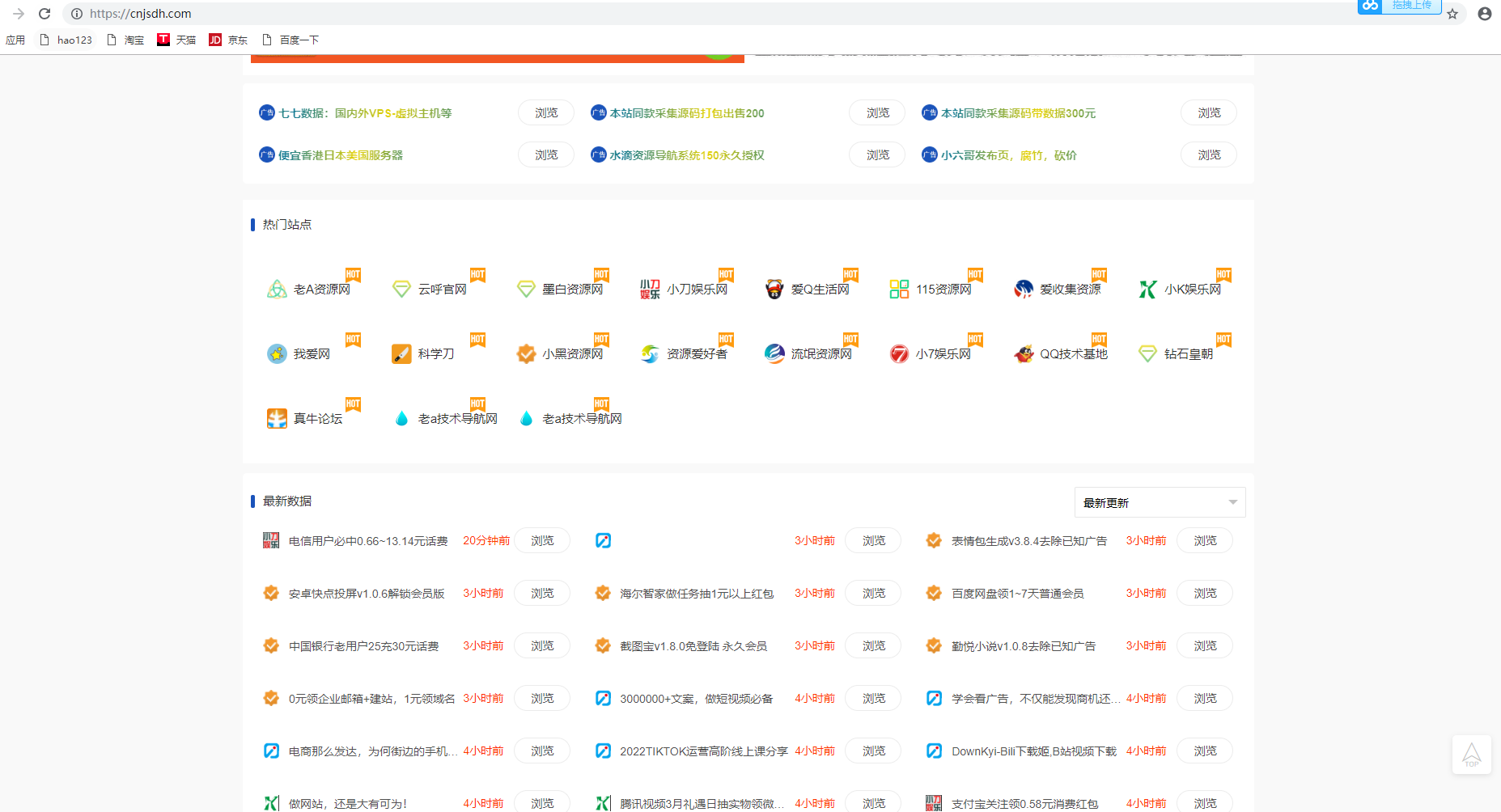Click the 科学刀 site icon
Screen dimensions: 1501x812
(401, 353)
